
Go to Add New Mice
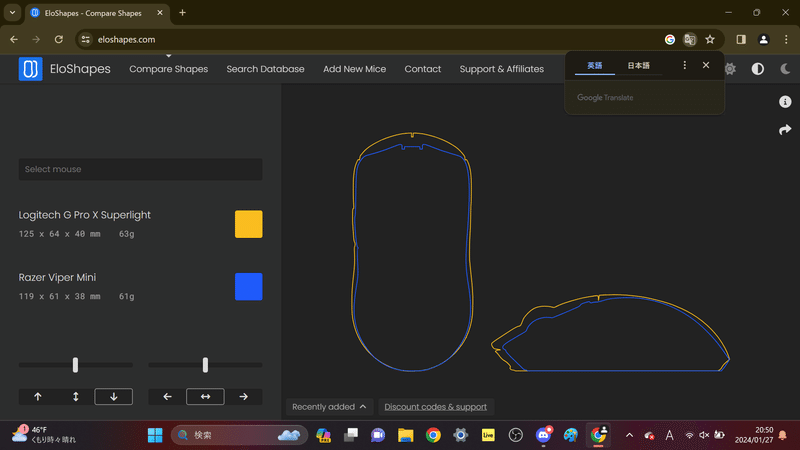click(355, 69)
